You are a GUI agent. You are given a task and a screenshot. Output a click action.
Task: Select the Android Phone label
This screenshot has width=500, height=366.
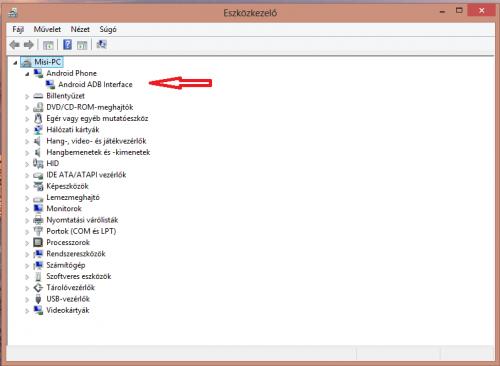tap(72, 73)
